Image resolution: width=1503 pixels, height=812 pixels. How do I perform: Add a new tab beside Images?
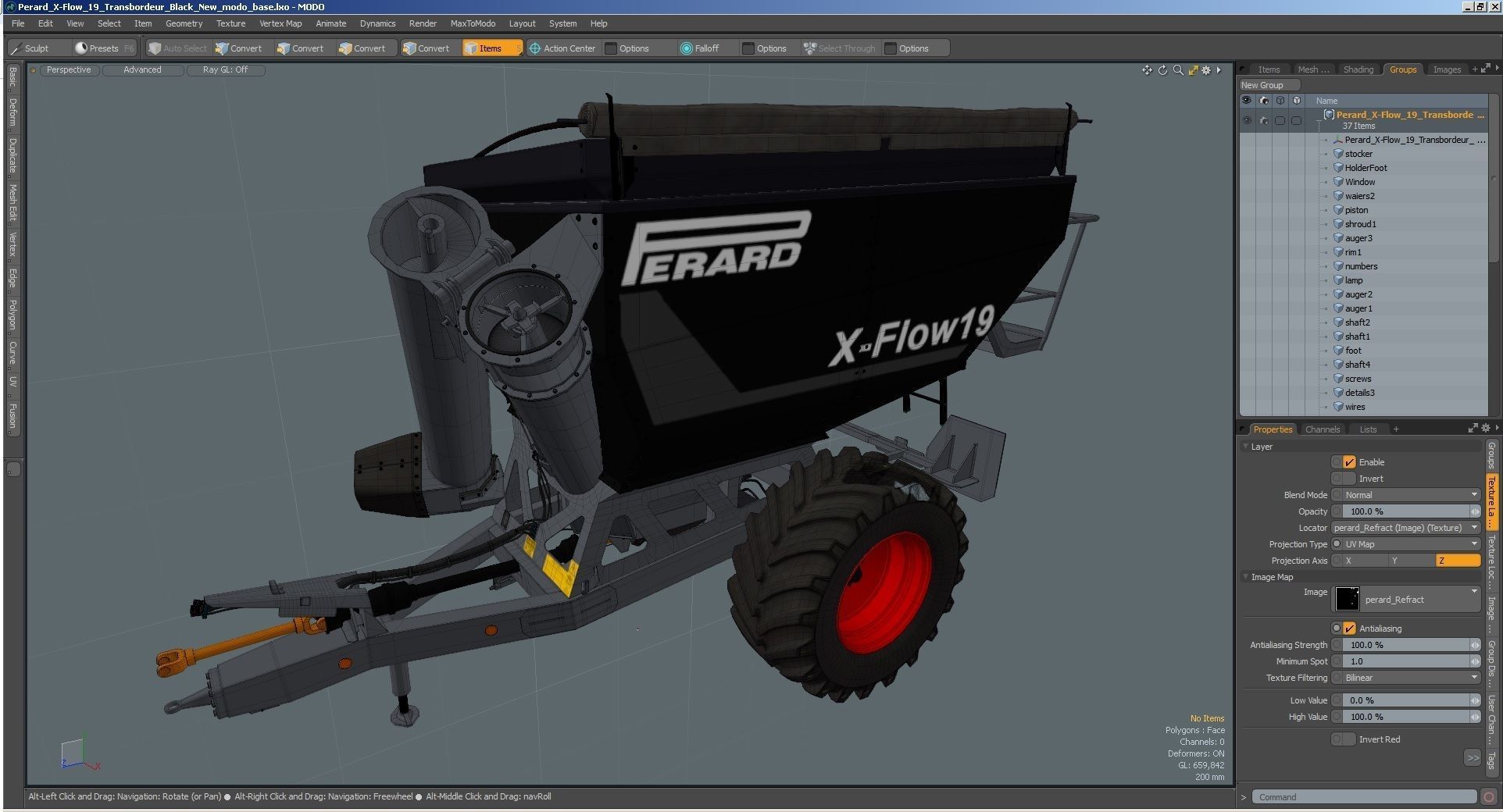pyautogui.click(x=1475, y=69)
